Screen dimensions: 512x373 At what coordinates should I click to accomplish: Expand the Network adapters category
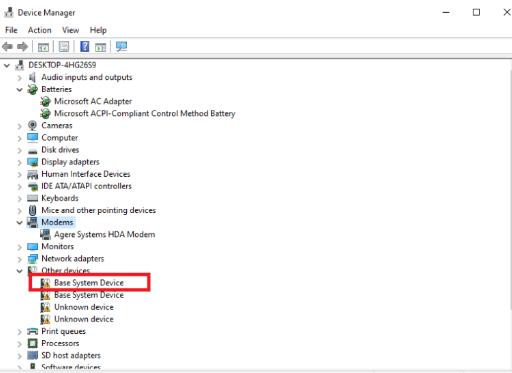point(19,259)
